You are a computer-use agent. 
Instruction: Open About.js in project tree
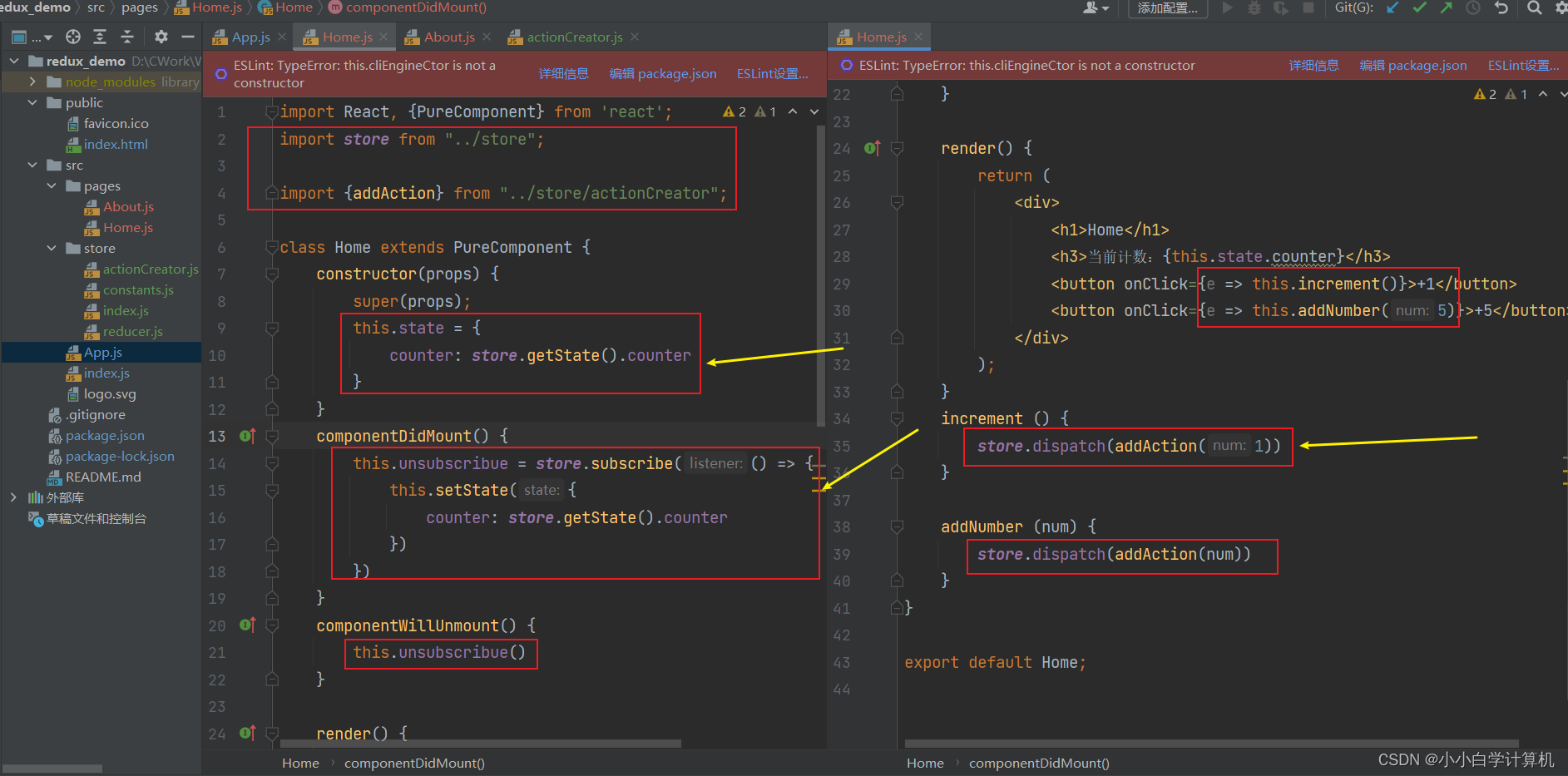(119, 206)
